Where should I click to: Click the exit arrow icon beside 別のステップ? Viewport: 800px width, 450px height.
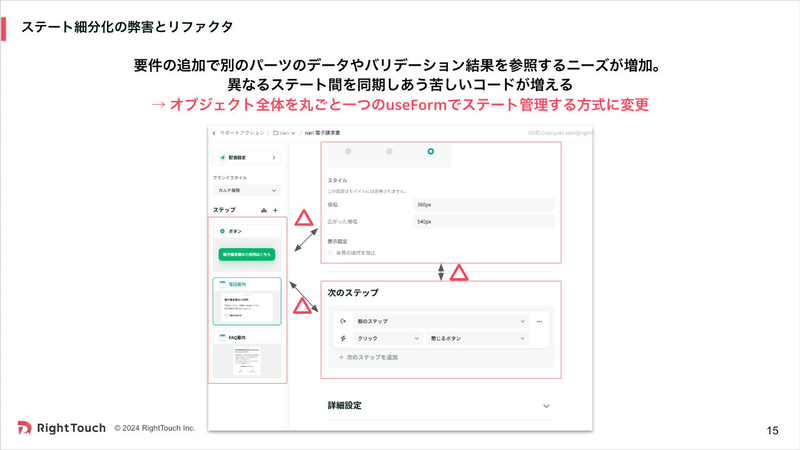[x=343, y=321]
